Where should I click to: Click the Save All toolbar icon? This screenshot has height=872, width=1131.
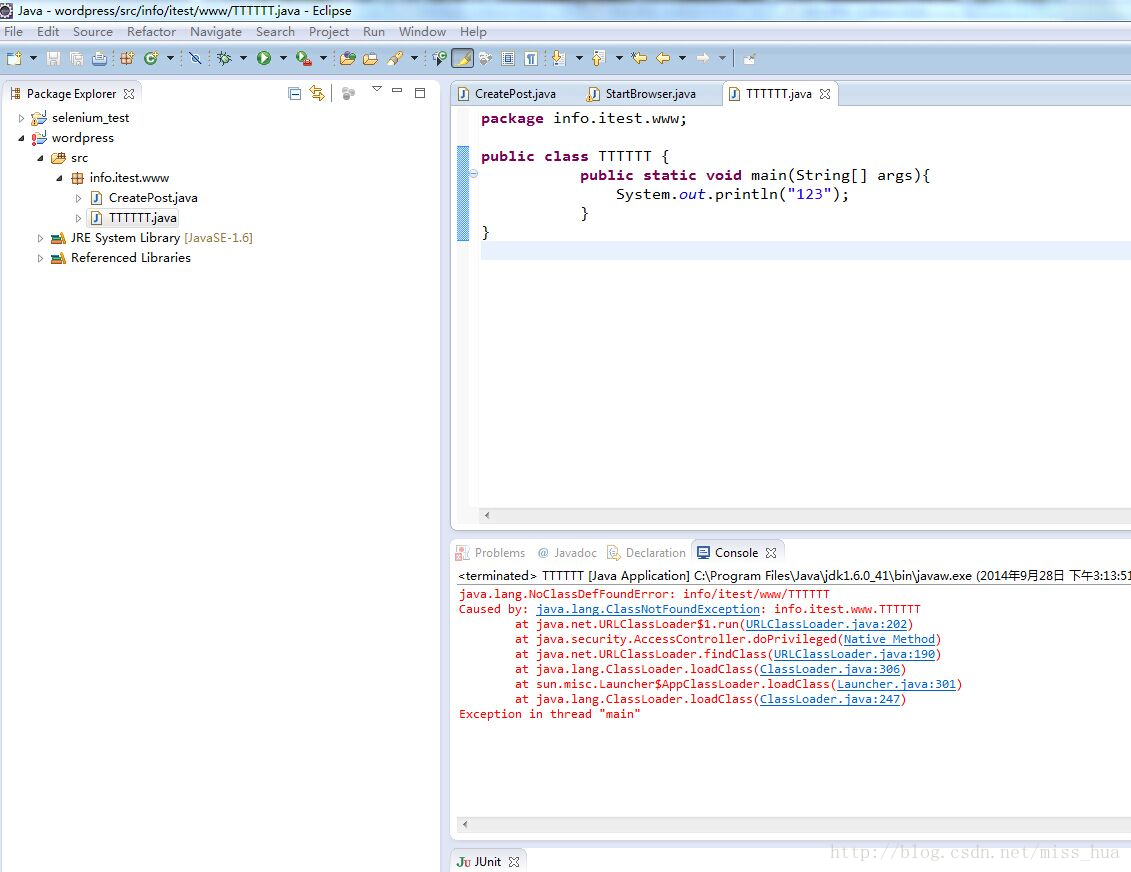coord(76,58)
